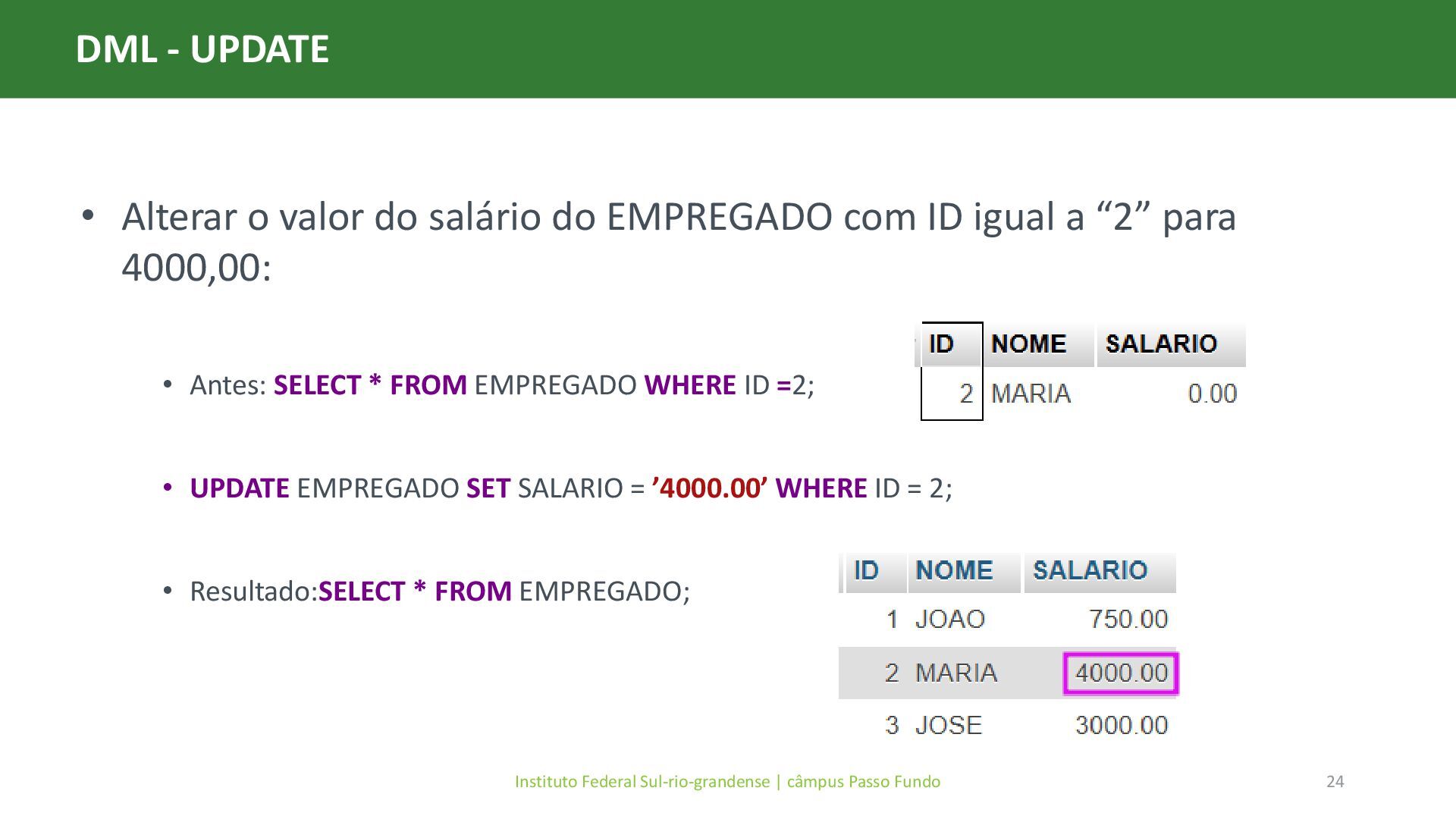The image size is (1456, 819).
Task: Click the Resultado SELECT statement line
Action: [x=440, y=591]
